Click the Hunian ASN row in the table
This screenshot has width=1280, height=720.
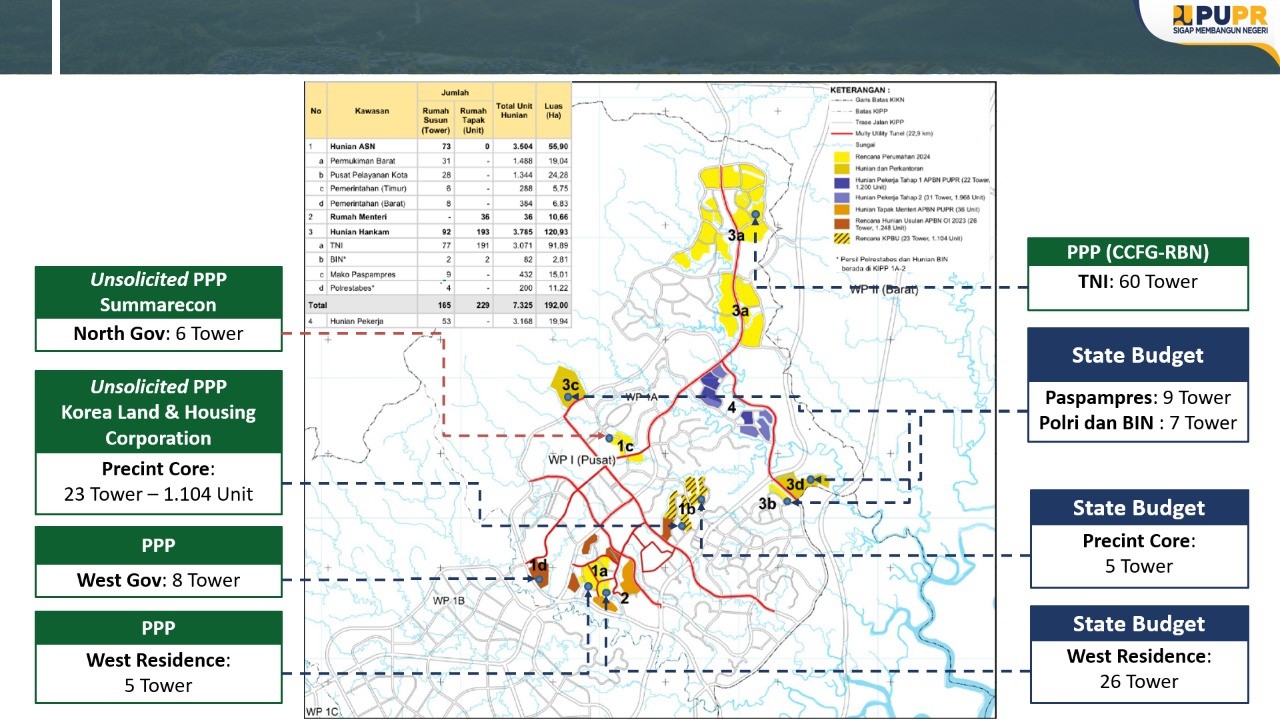click(438, 145)
